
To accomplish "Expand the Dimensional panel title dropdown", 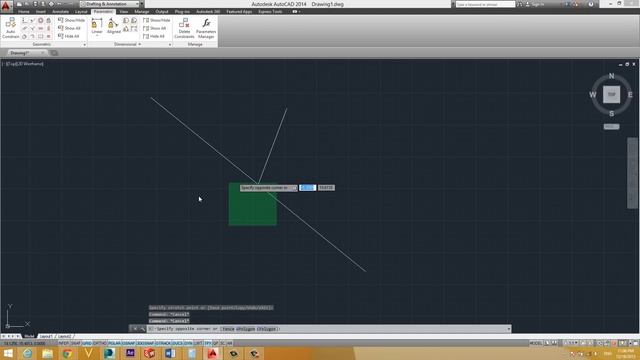I will click(x=128, y=44).
